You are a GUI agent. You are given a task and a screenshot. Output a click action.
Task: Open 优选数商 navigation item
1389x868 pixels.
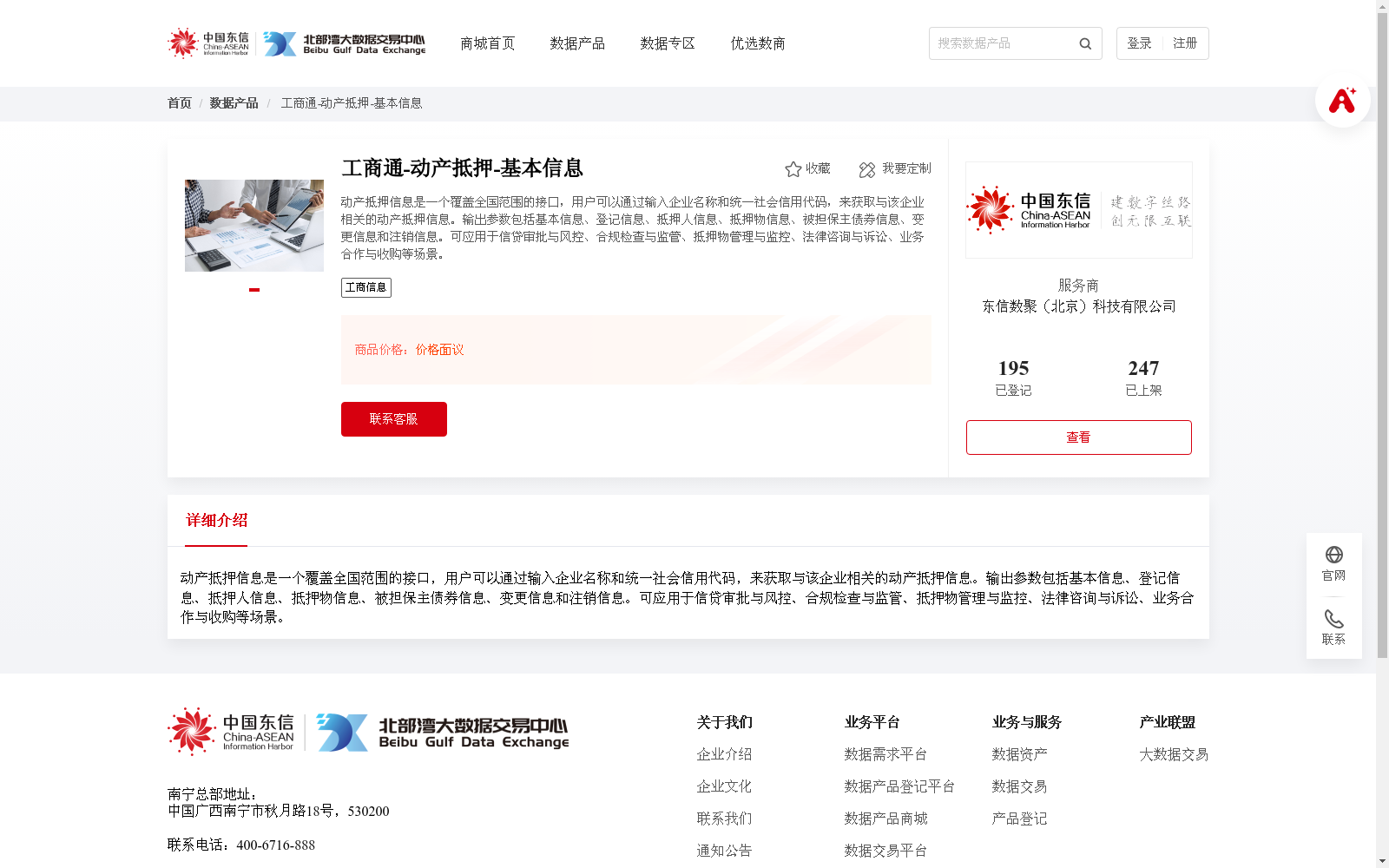click(x=758, y=43)
